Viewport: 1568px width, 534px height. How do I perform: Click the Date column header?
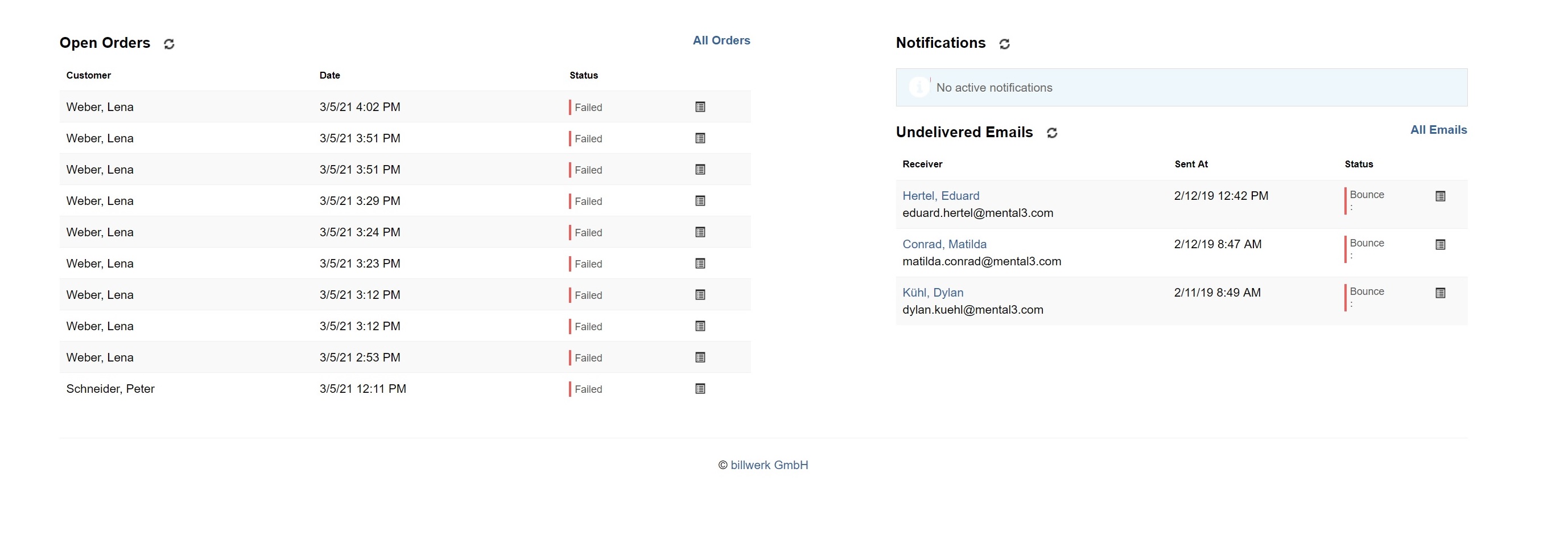(329, 75)
